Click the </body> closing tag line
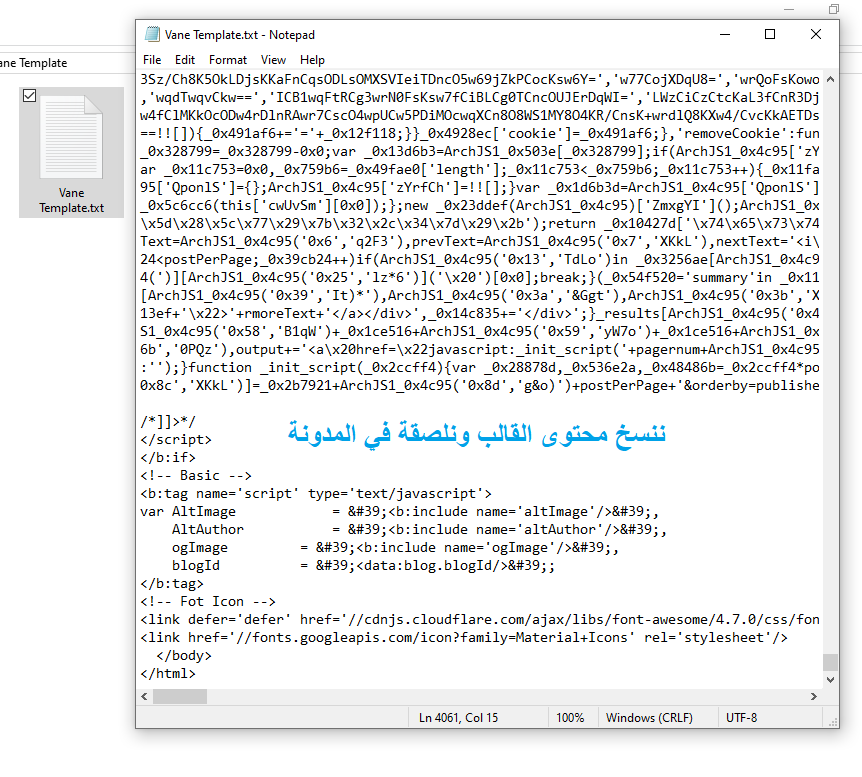 pos(184,655)
